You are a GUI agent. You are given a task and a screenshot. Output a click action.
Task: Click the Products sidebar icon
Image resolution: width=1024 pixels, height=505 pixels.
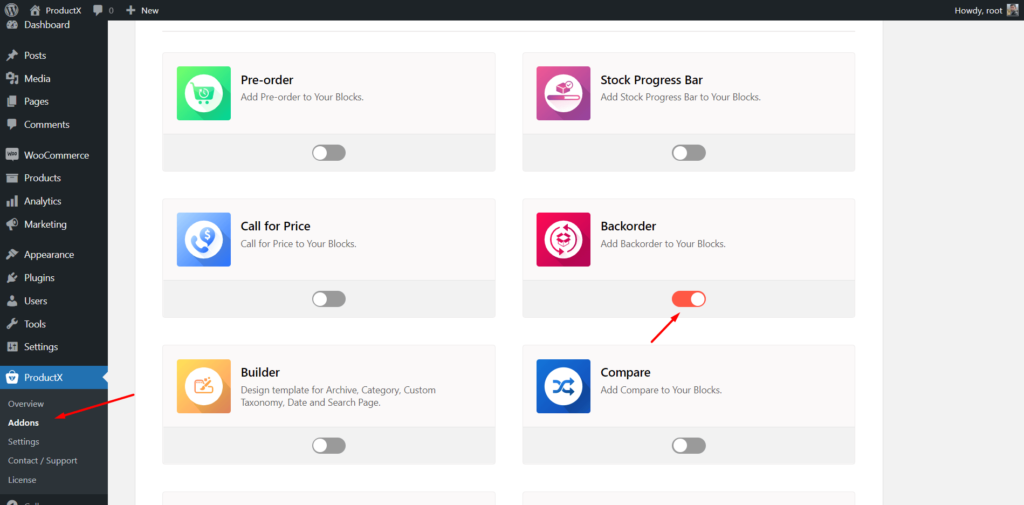tap(12, 178)
